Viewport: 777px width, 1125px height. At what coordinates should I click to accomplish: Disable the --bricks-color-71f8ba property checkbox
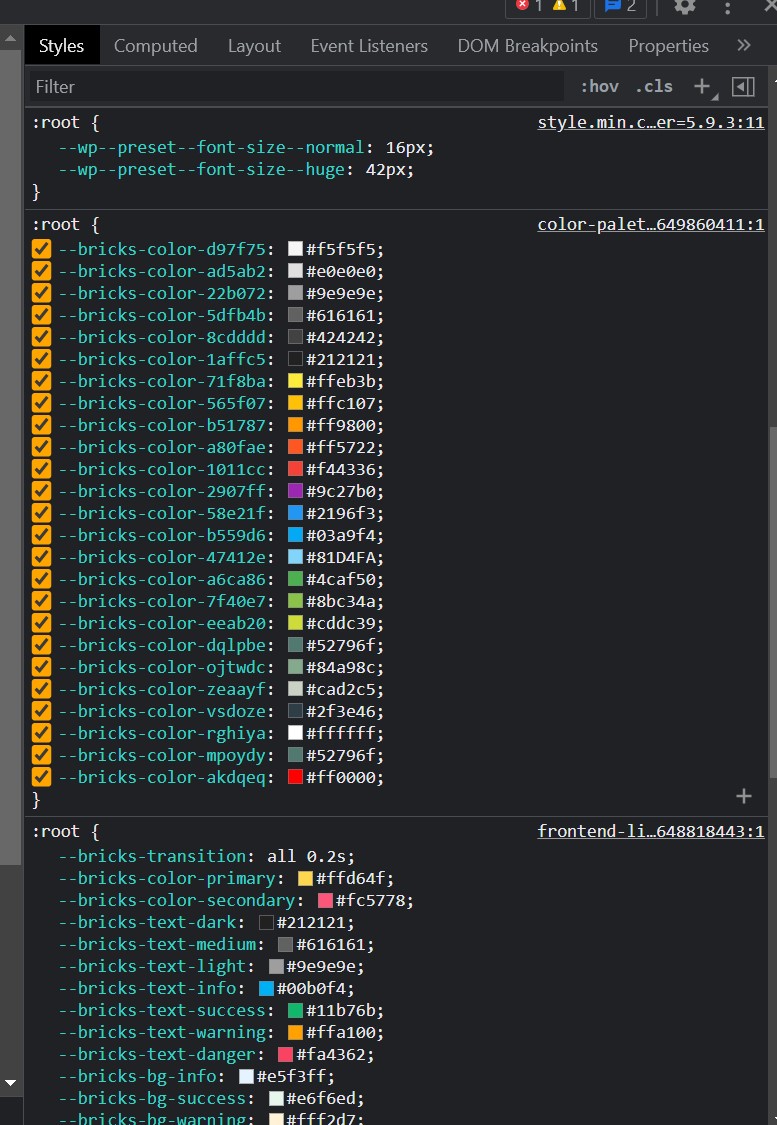42,381
